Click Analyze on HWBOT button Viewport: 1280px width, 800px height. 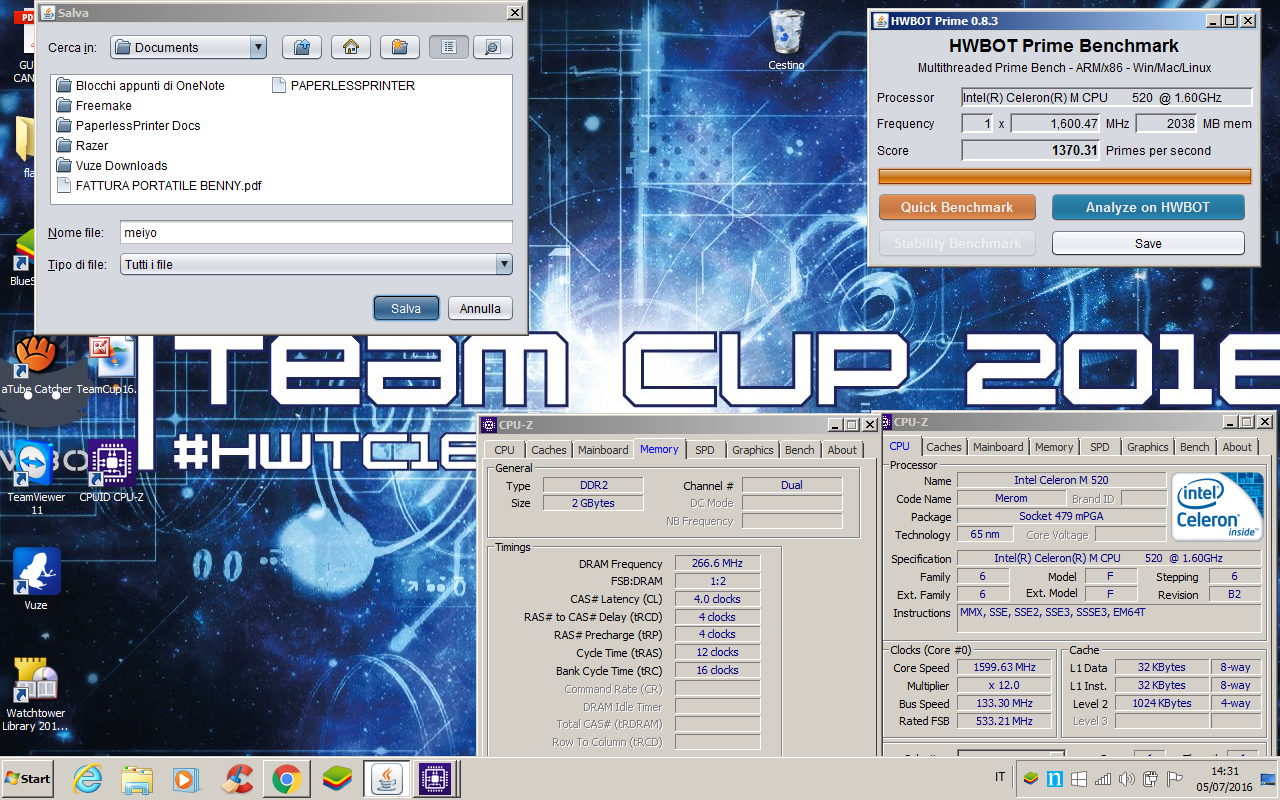coord(1148,207)
